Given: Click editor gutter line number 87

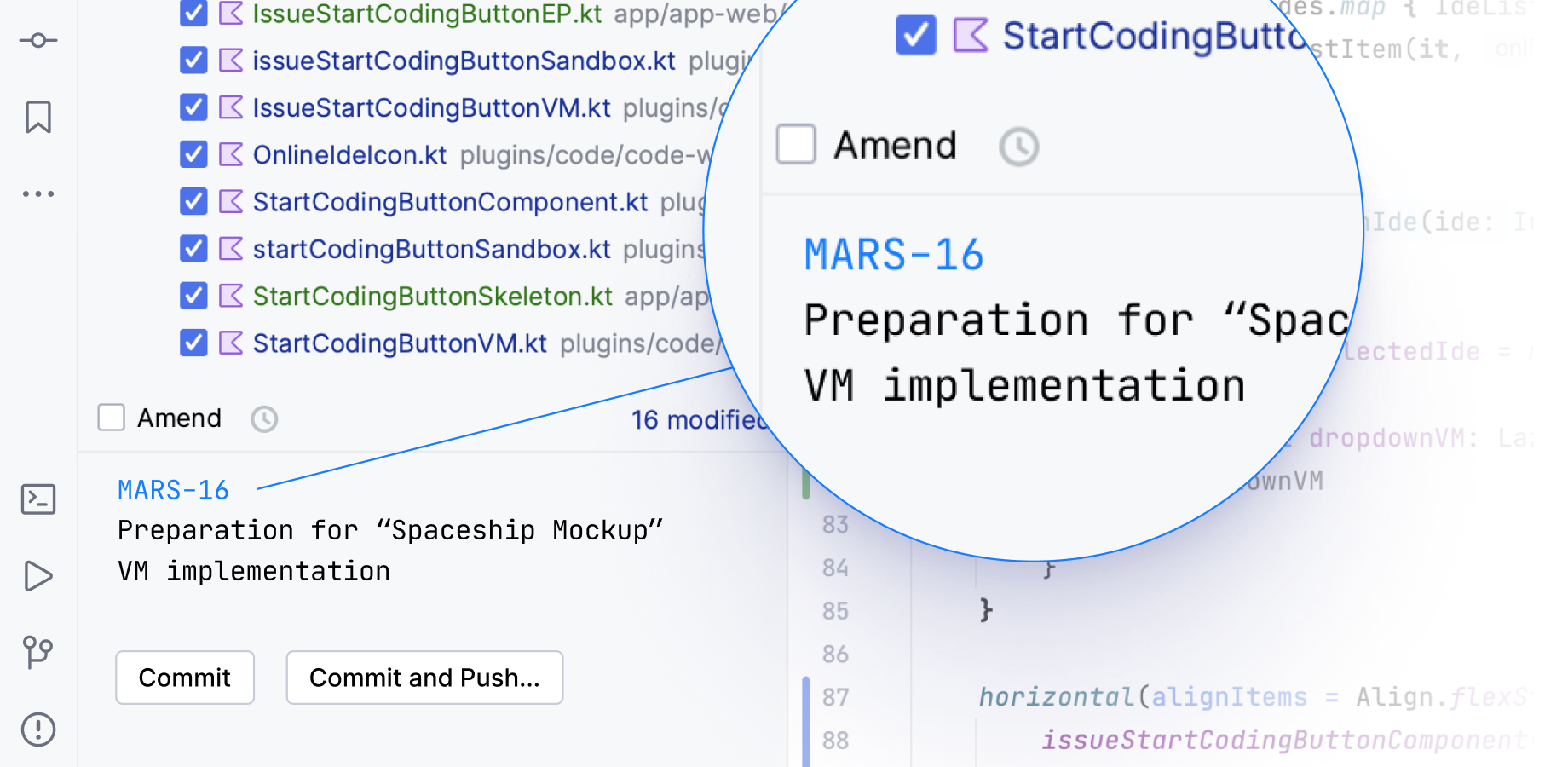Looking at the screenshot, I should [835, 697].
